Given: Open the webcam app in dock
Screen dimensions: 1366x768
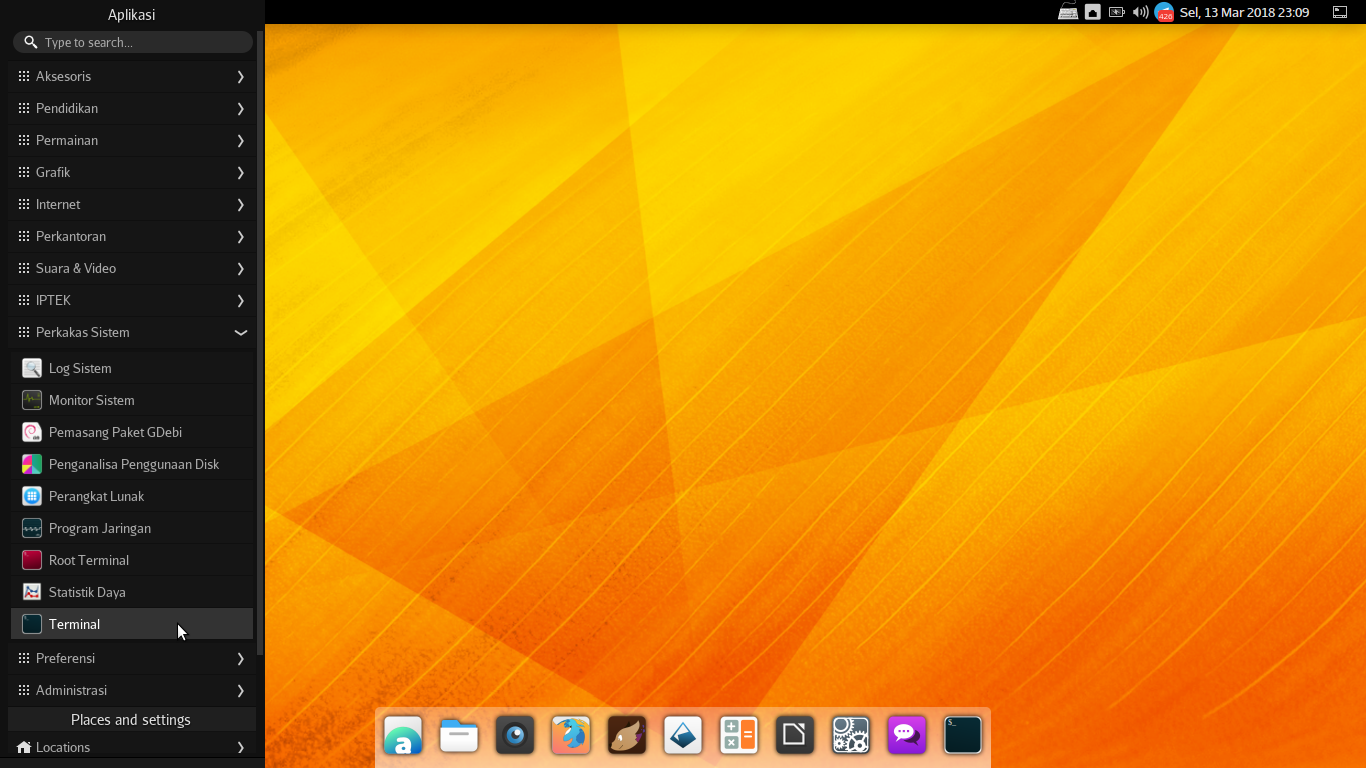Looking at the screenshot, I should (515, 736).
